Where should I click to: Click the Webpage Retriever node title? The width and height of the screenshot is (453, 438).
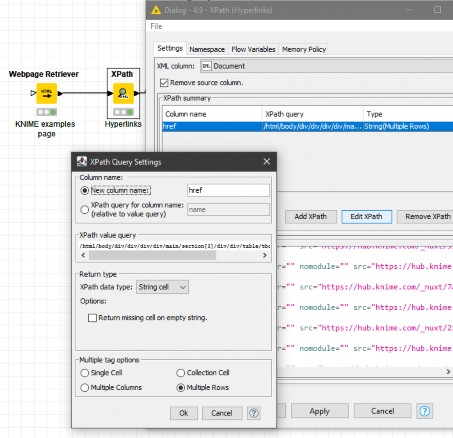click(x=44, y=74)
